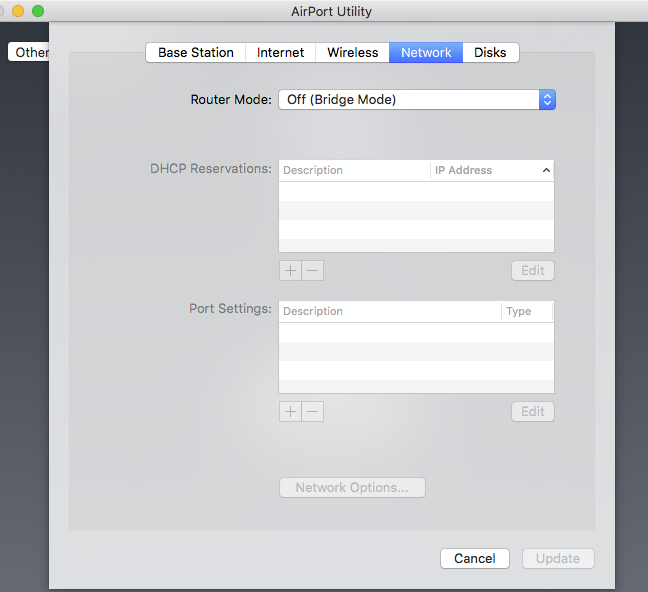Viewport: 648px width, 592px height.
Task: Open Network Options dialog
Action: 352,488
